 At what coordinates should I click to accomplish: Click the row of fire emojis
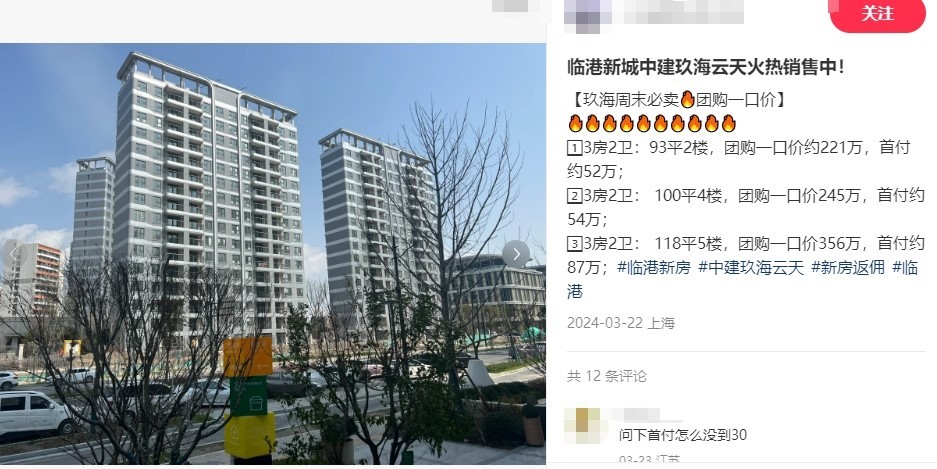652,124
